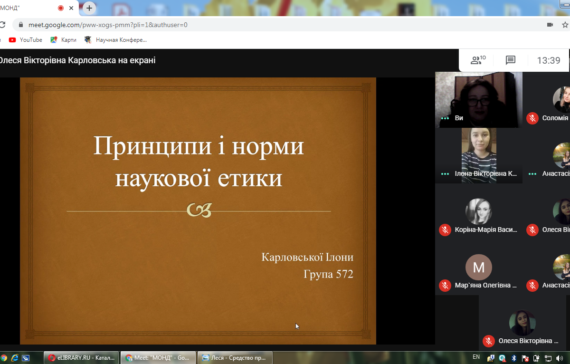Click Коріна-Марія muted microphone icon

pyautogui.click(x=445, y=230)
